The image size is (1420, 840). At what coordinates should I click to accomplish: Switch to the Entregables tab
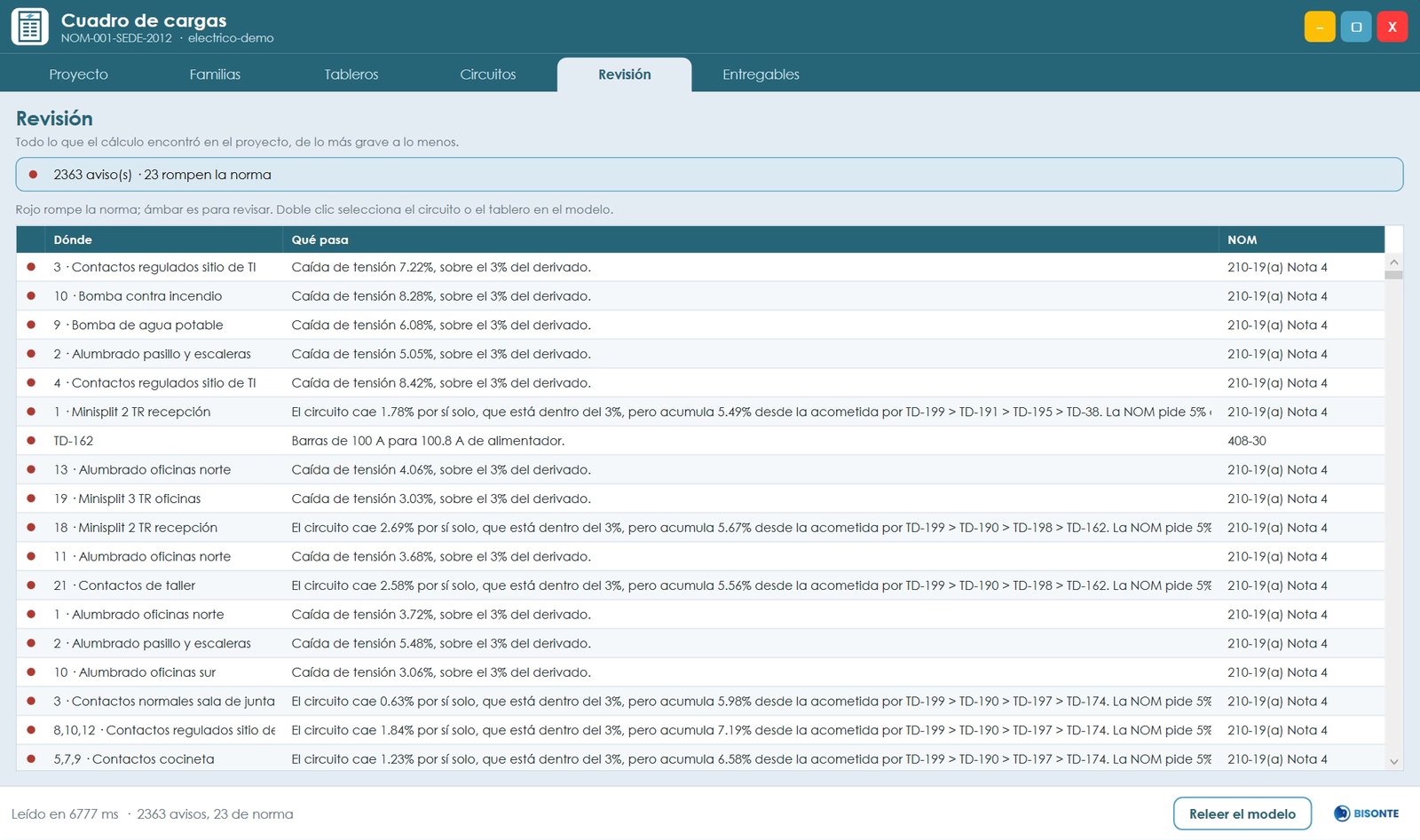(761, 75)
